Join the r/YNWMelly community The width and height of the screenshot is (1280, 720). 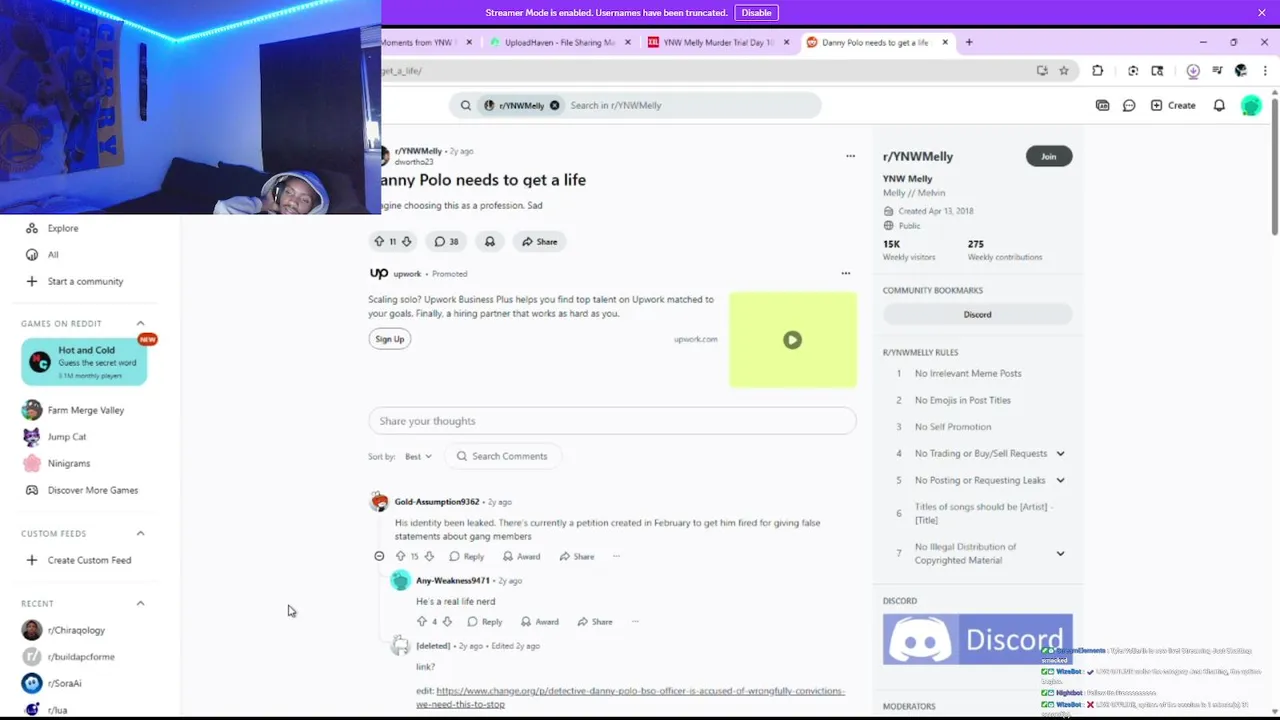[x=1049, y=156]
